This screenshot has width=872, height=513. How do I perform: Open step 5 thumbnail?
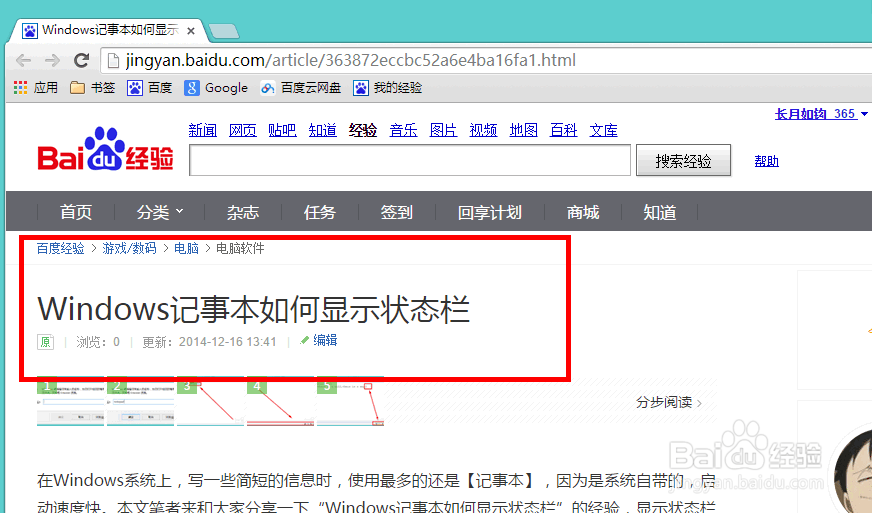[x=350, y=401]
